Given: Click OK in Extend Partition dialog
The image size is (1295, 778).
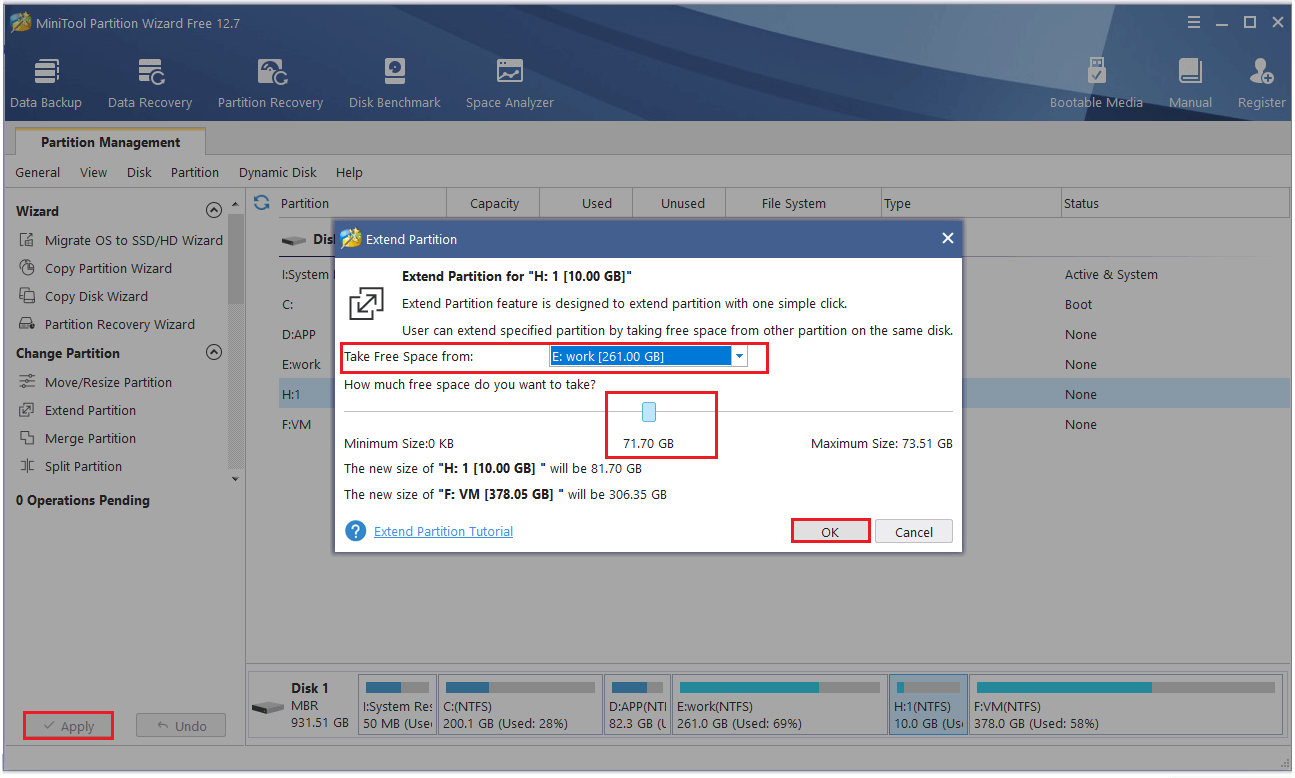Looking at the screenshot, I should (830, 532).
